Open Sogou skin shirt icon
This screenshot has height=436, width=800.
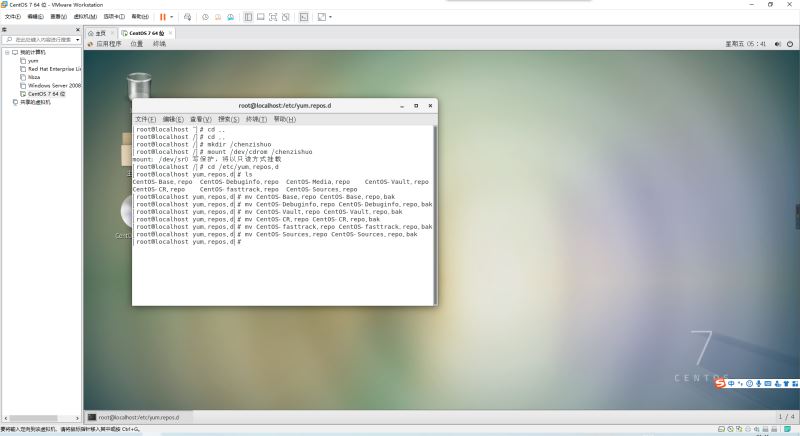tap(786, 383)
